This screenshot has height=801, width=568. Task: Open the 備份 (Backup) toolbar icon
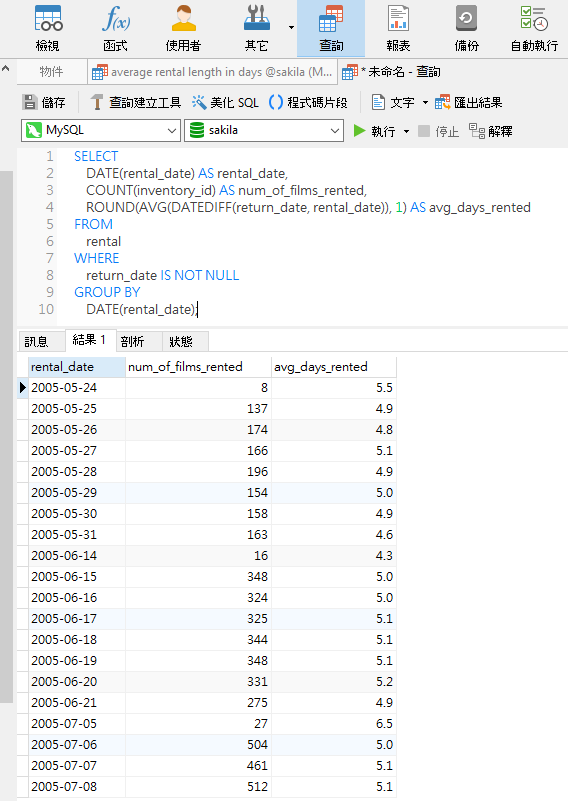pyautogui.click(x=466, y=28)
